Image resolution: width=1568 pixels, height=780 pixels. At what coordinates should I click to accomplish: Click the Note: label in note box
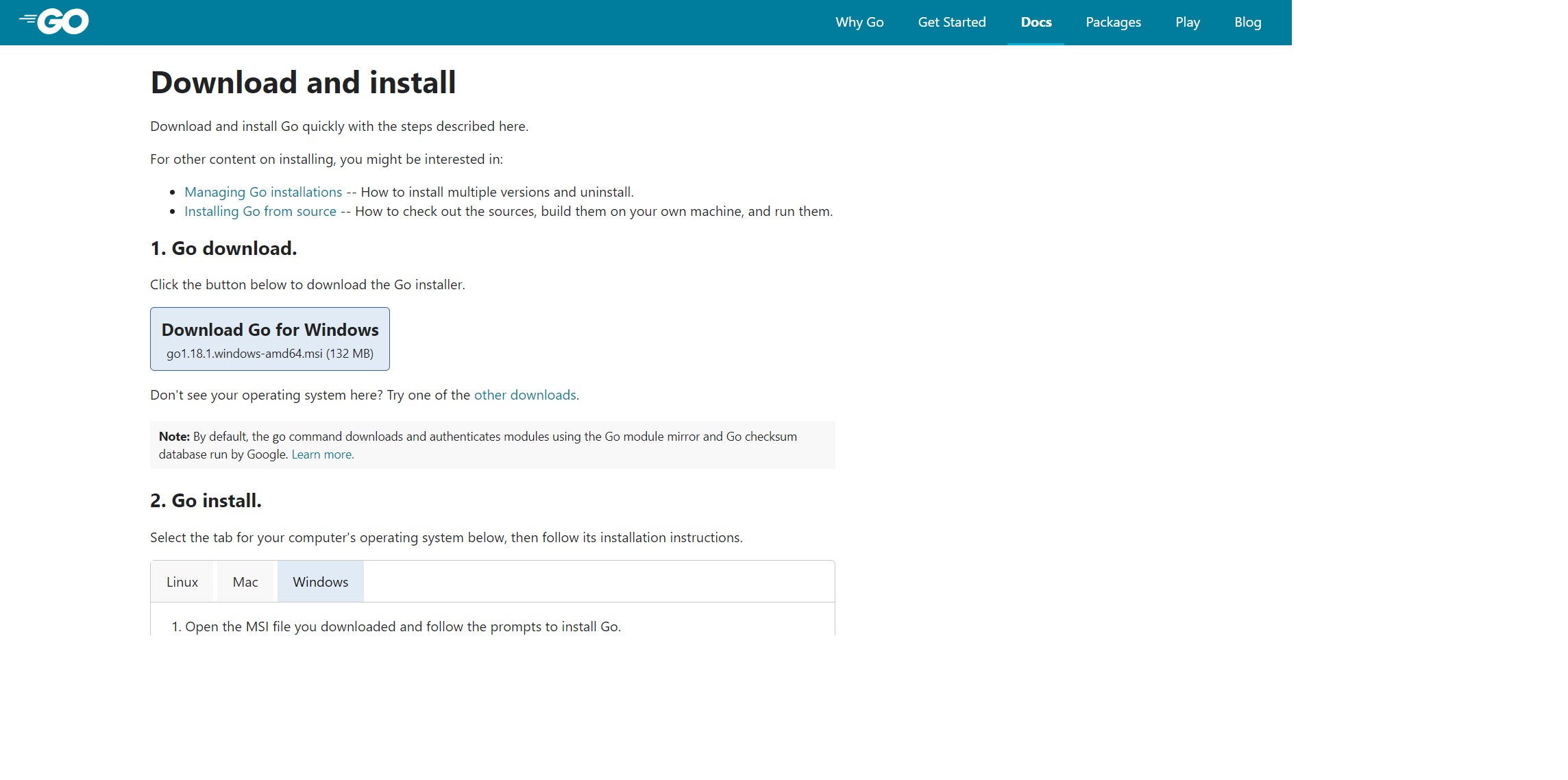click(x=174, y=437)
